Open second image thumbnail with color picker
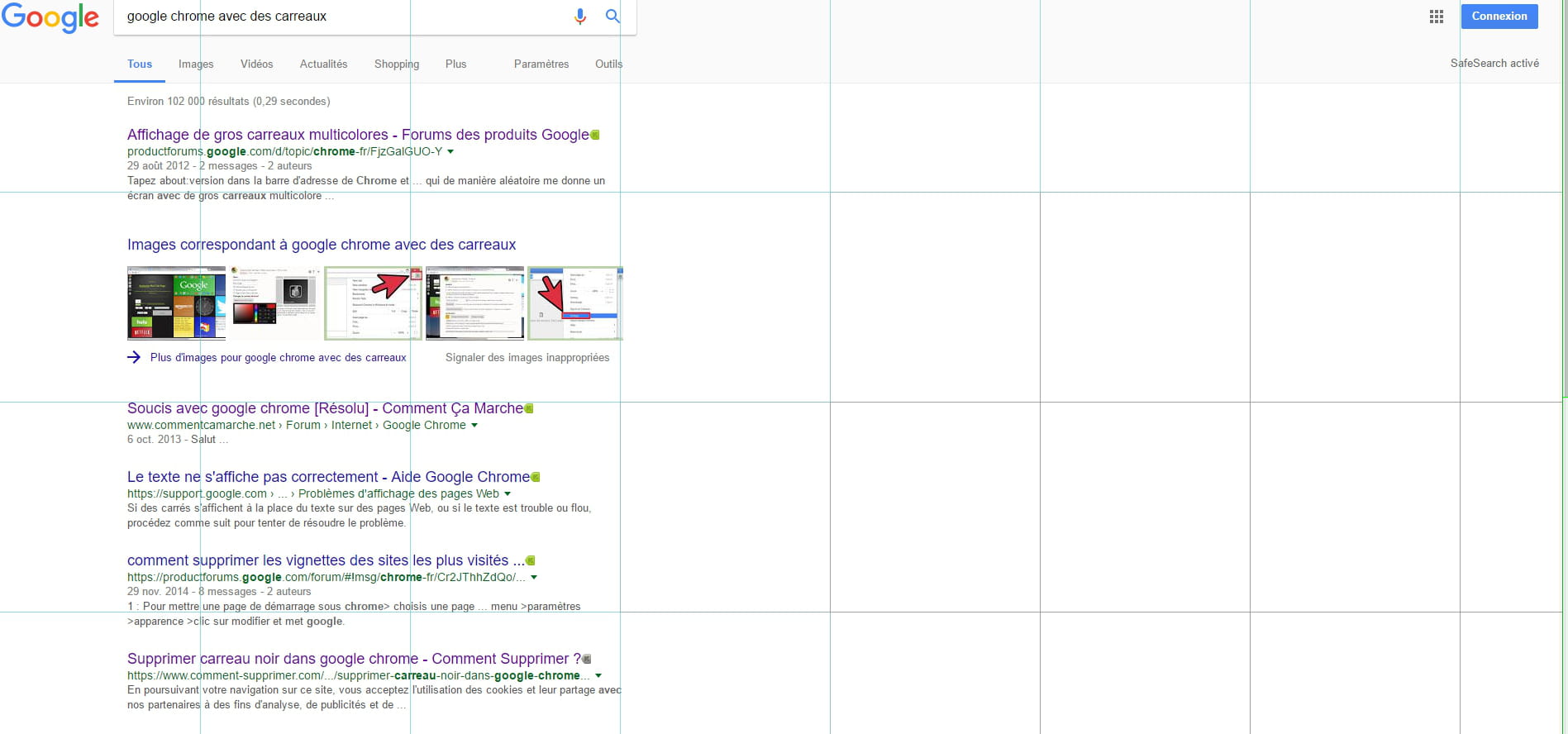 tap(274, 303)
